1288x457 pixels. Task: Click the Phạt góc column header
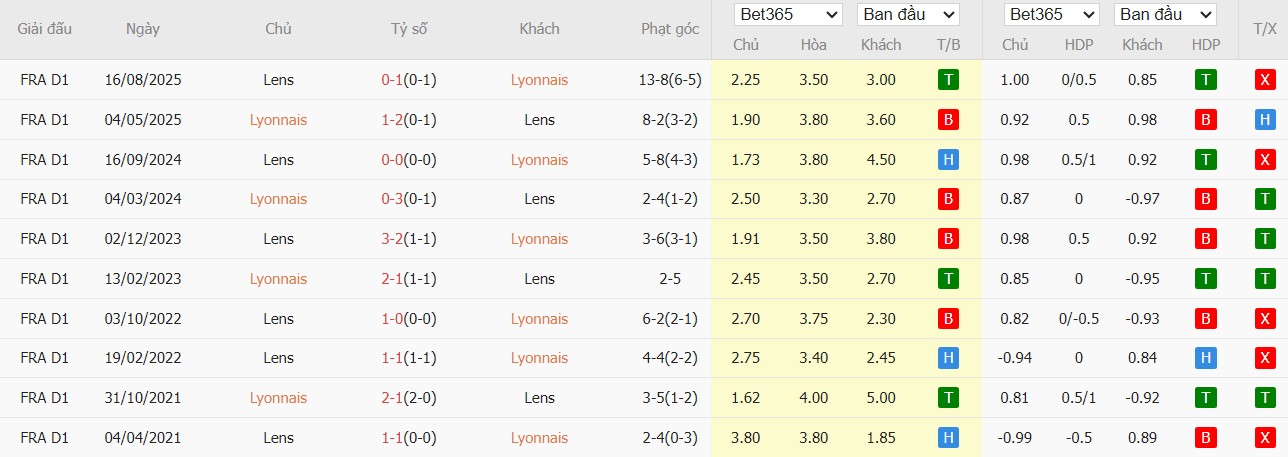670,29
